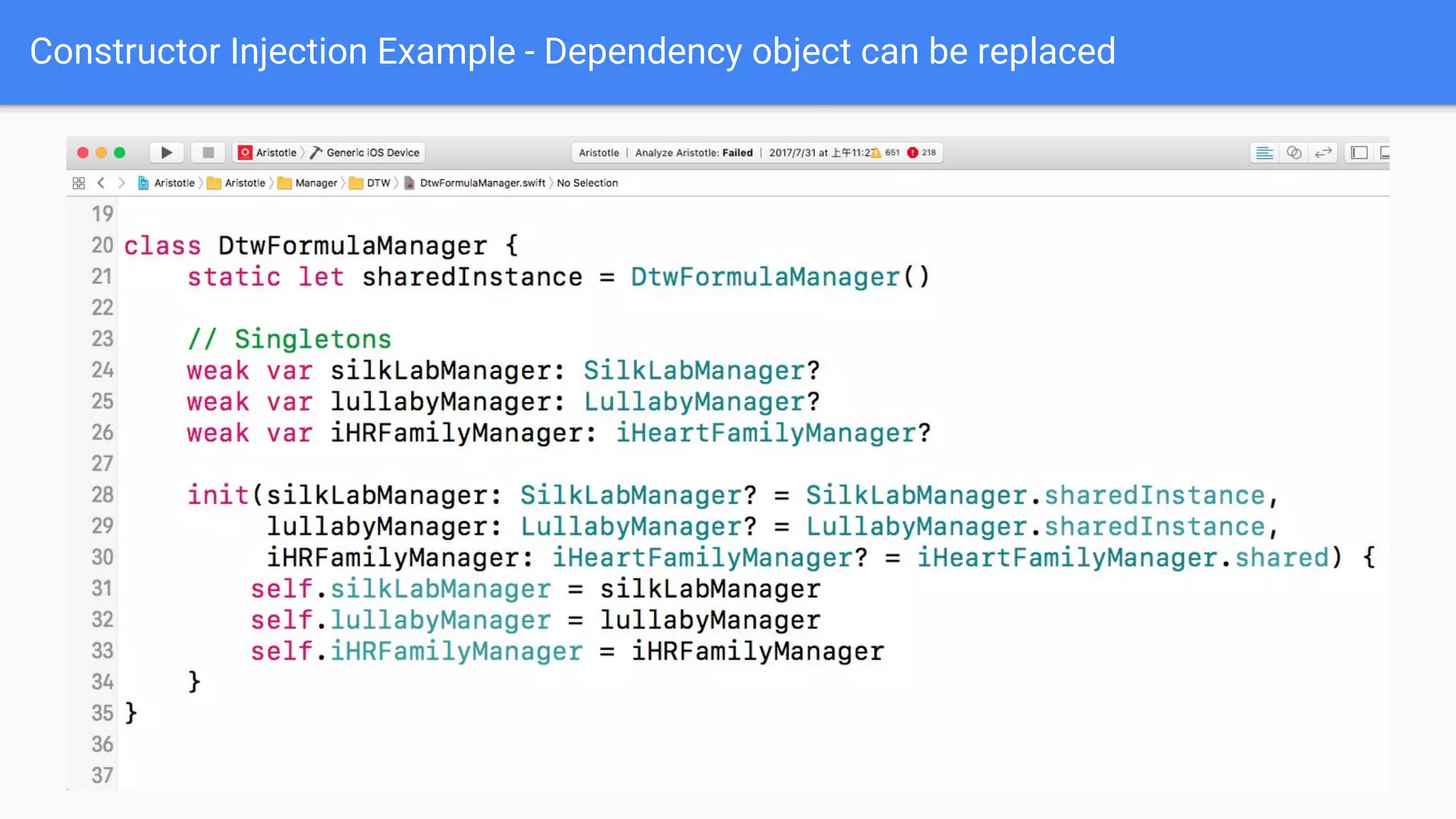This screenshot has height=819, width=1456.
Task: Go forward with the right chevron
Action: tap(122, 183)
